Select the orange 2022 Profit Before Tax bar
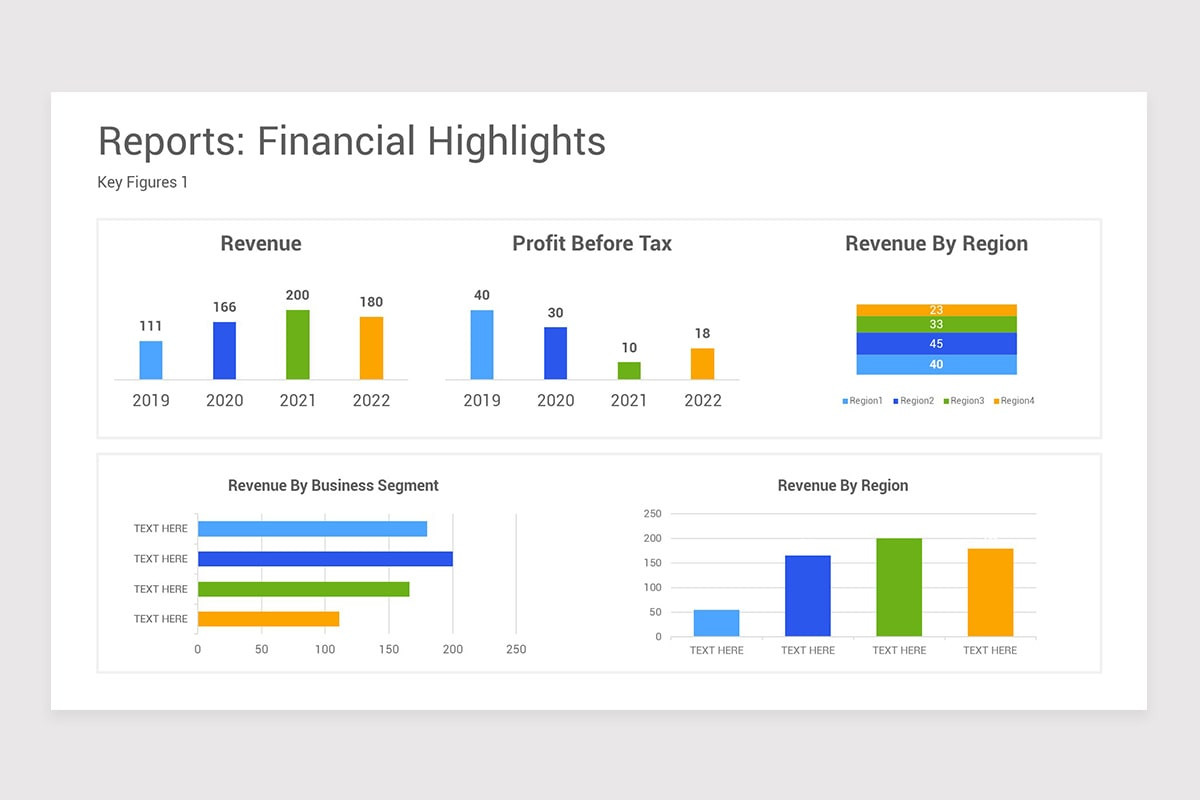Image resolution: width=1200 pixels, height=800 pixels. [703, 365]
